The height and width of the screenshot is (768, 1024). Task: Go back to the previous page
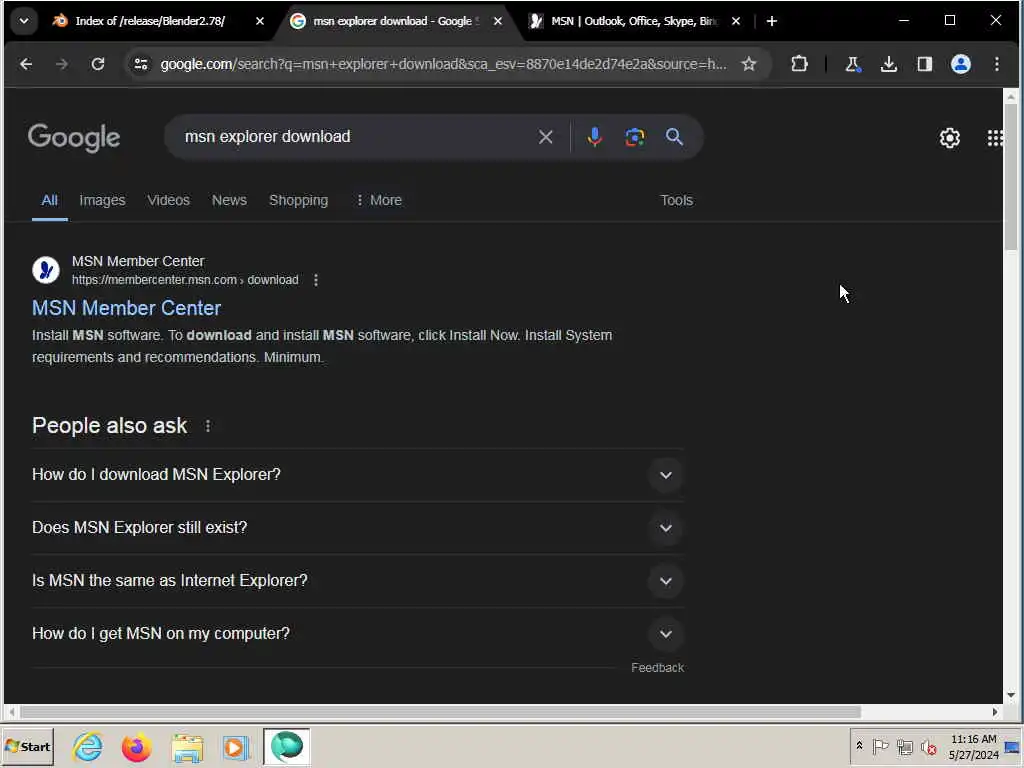click(x=26, y=64)
